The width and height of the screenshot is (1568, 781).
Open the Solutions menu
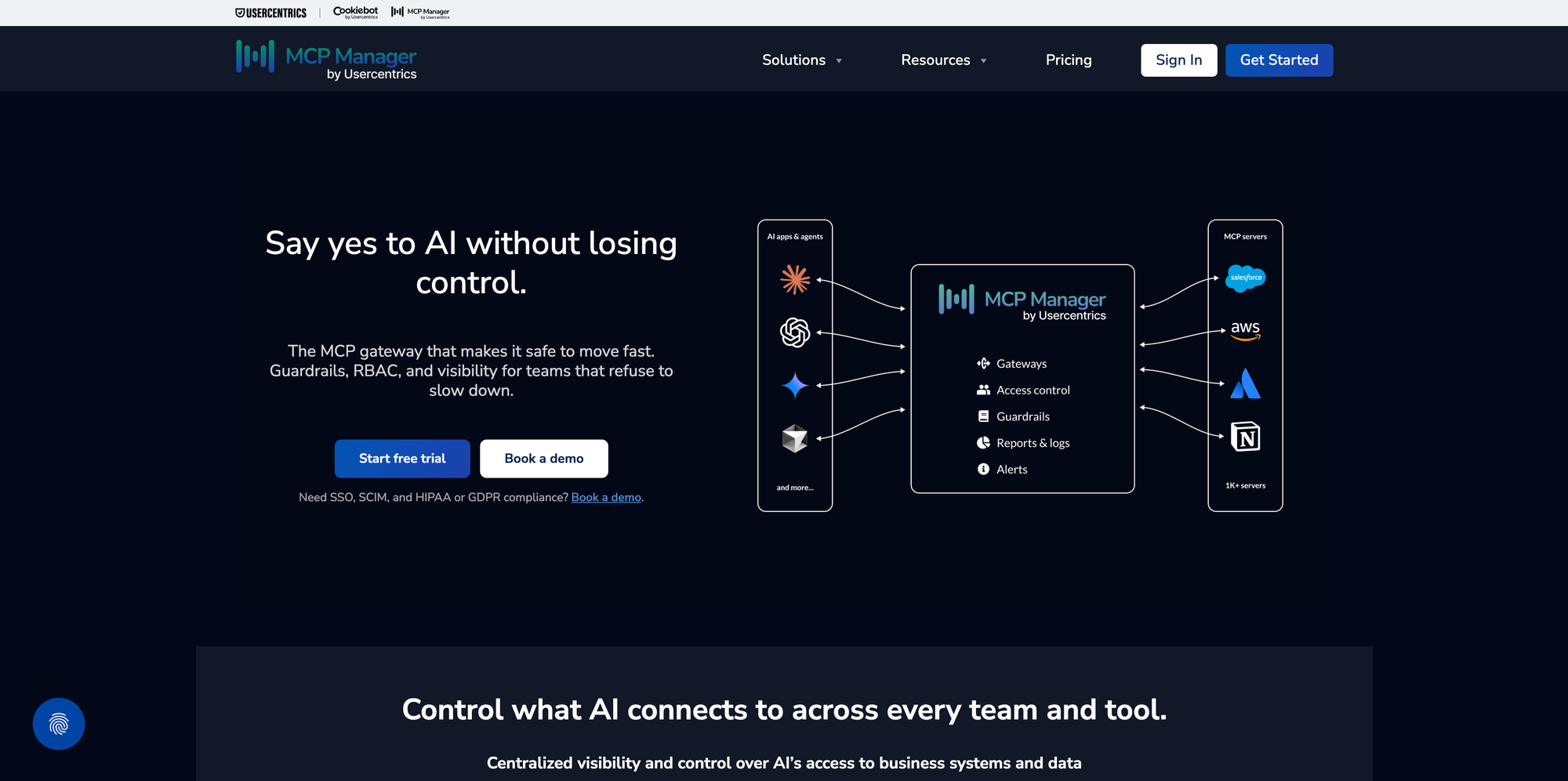click(793, 60)
